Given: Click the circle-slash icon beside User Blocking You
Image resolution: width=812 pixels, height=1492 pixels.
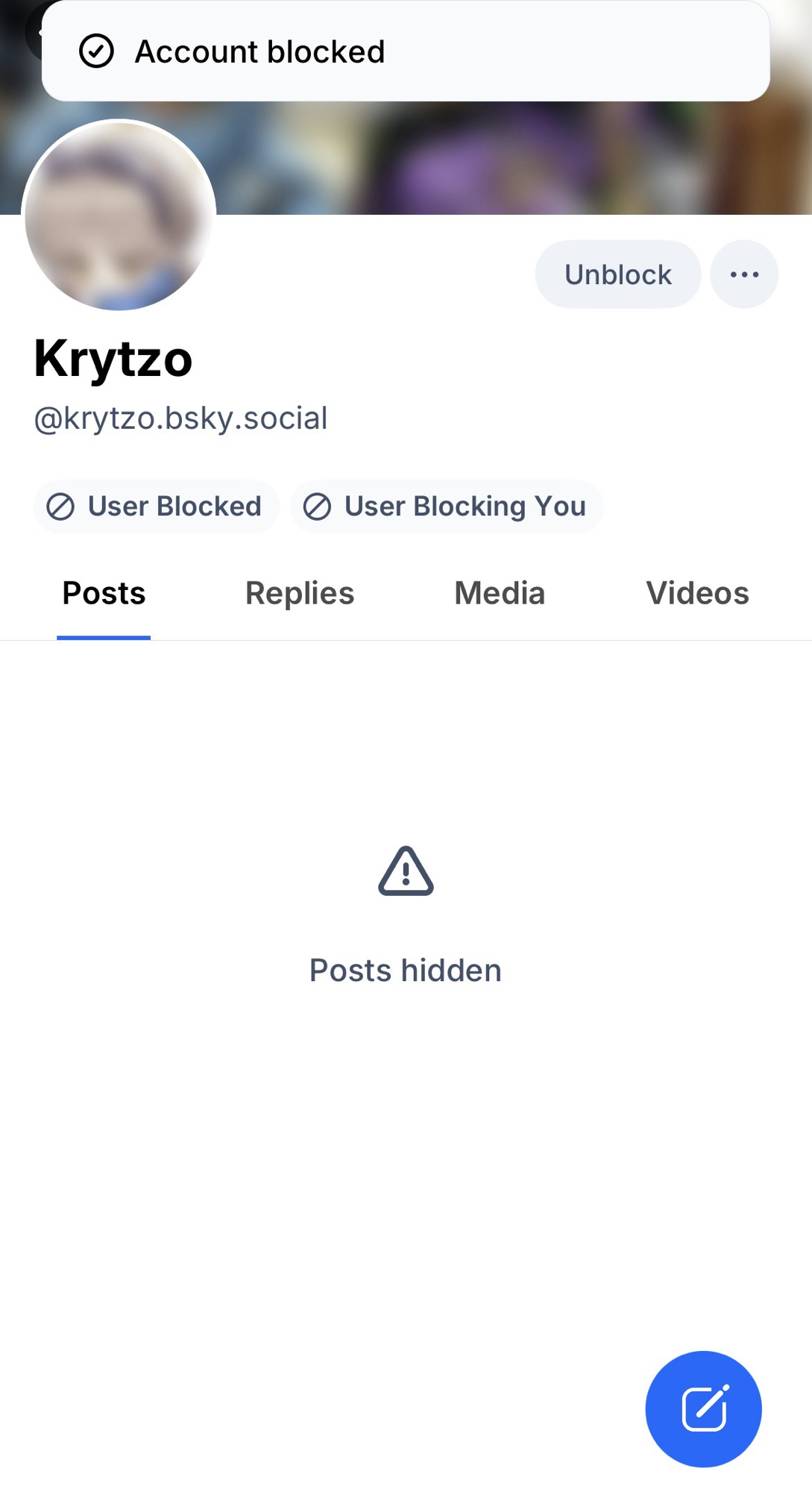Looking at the screenshot, I should pyautogui.click(x=317, y=507).
